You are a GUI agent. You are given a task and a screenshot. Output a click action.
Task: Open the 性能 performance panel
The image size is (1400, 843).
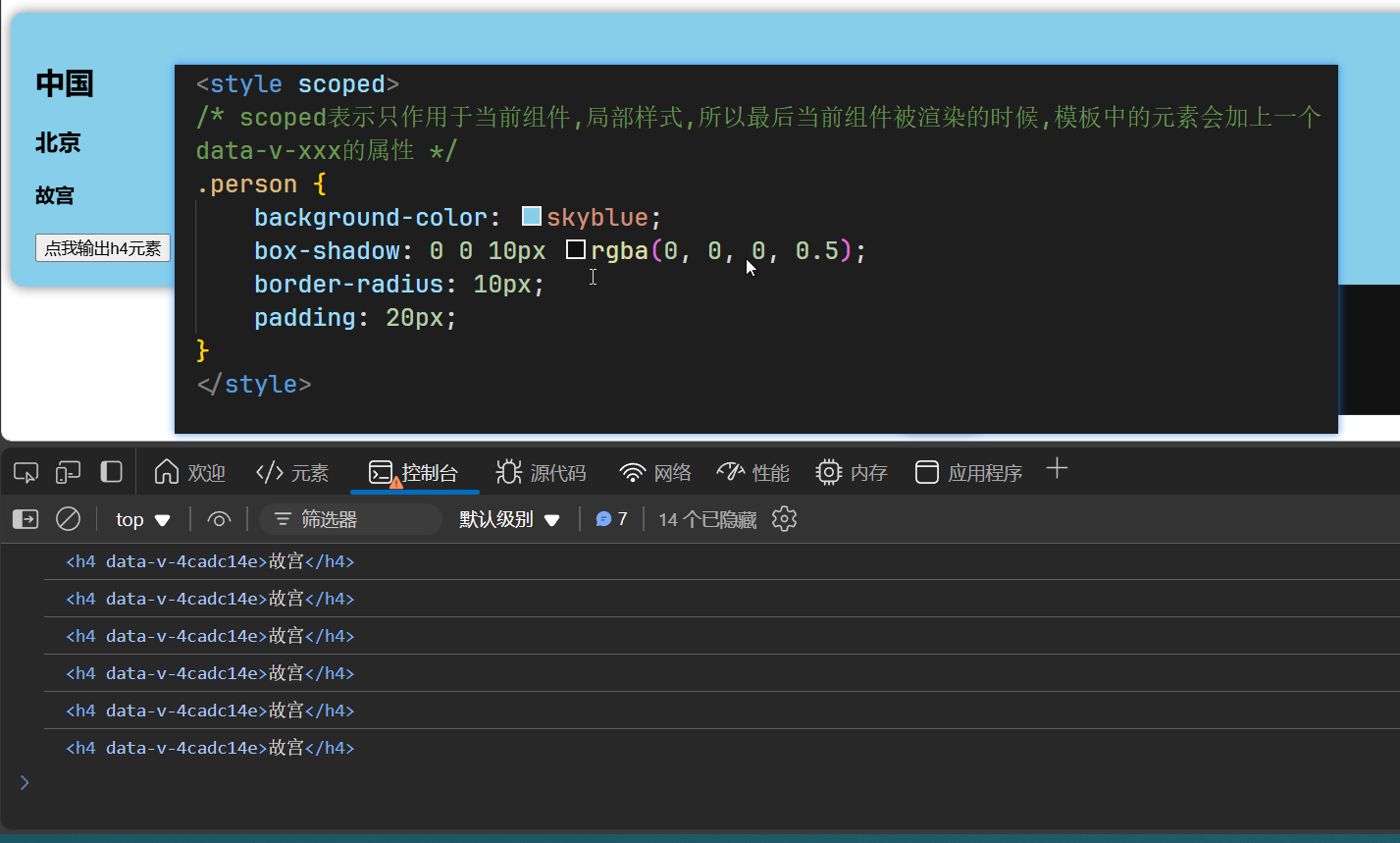(x=752, y=473)
